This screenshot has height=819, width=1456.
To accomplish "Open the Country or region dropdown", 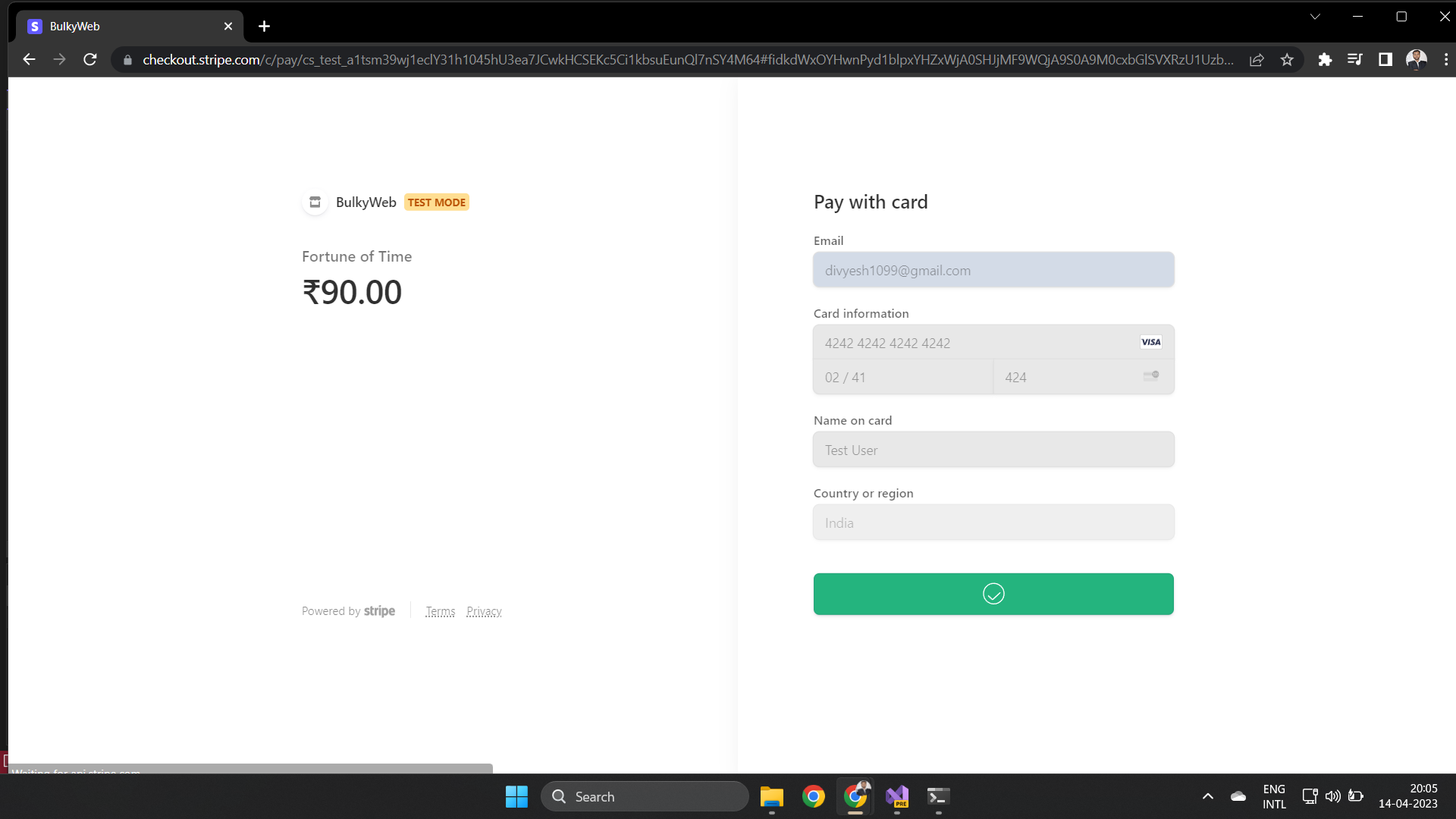I will click(993, 522).
